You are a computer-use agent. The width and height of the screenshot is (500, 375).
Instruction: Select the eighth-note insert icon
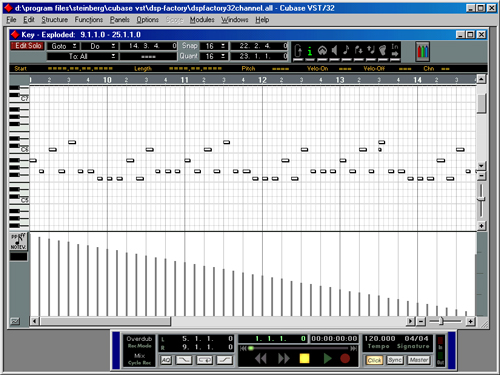coord(346,51)
